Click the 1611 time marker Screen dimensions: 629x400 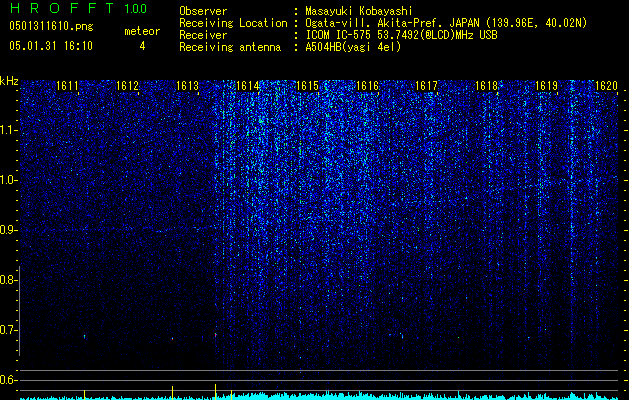point(67,86)
